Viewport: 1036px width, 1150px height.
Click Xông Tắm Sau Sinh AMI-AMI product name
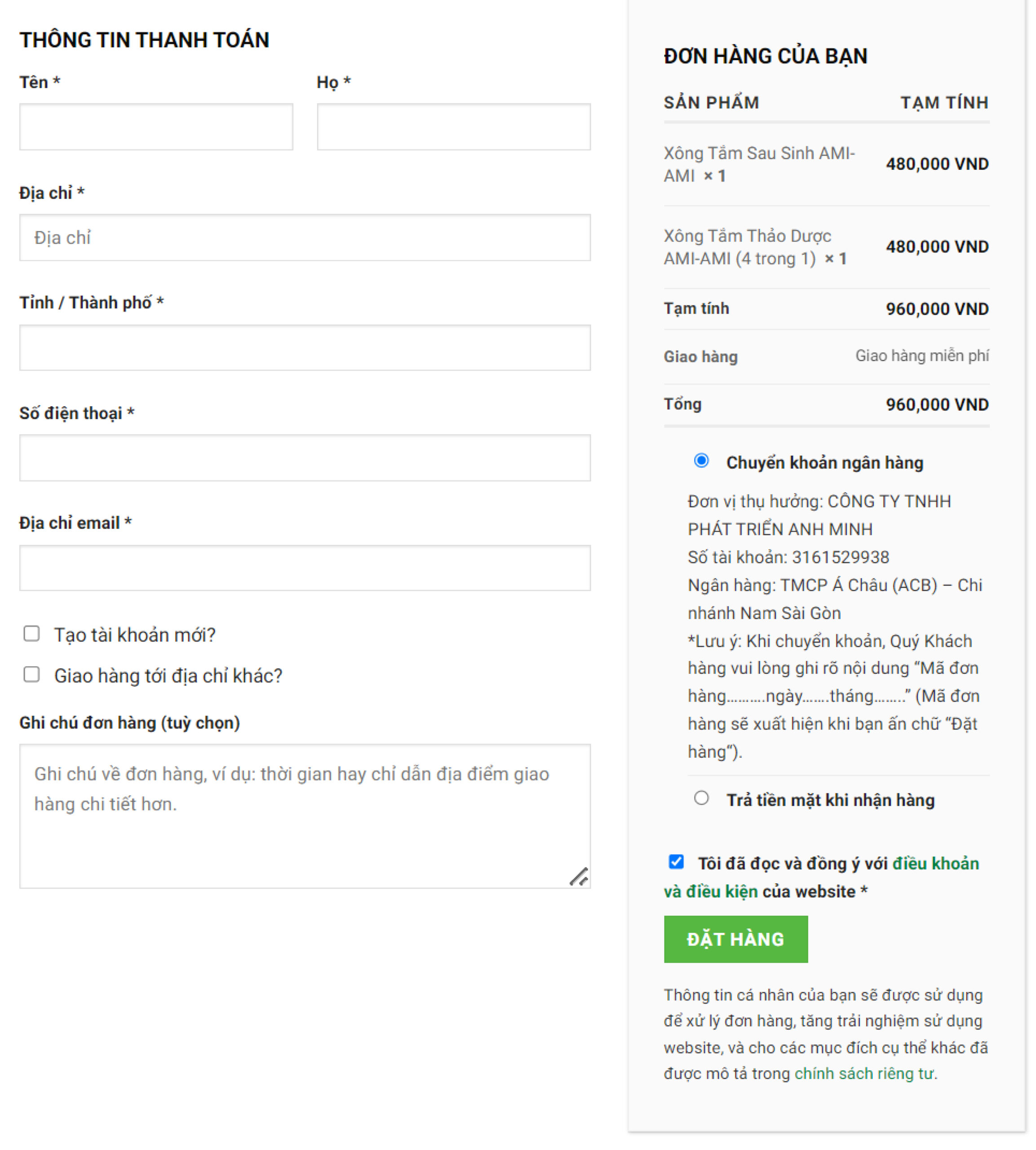pyautogui.click(x=758, y=154)
